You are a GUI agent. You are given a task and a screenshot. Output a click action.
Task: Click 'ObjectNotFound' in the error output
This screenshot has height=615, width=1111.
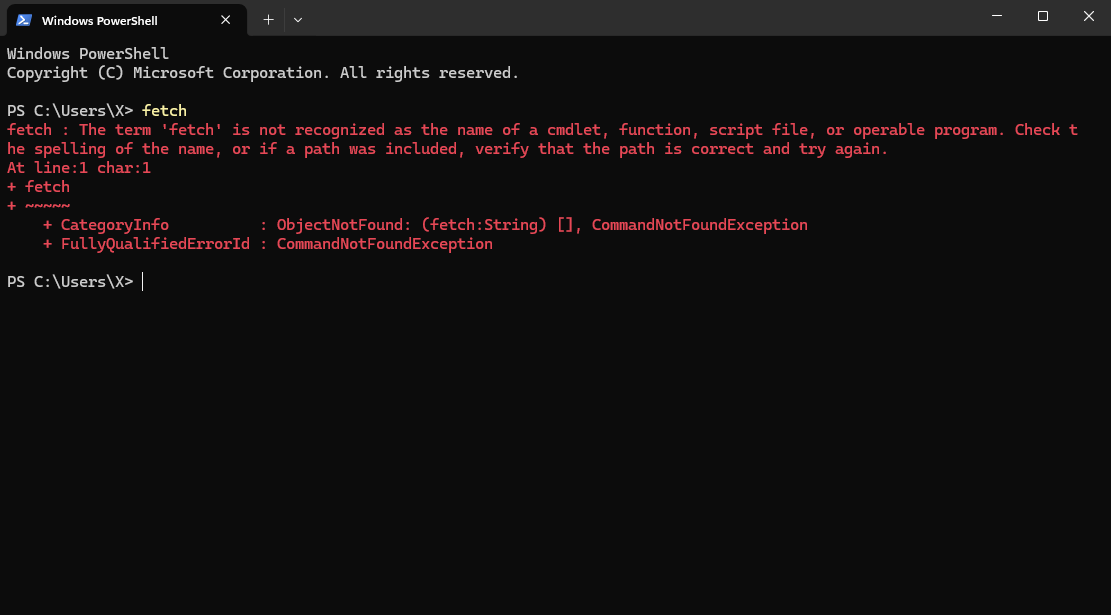[x=340, y=225]
